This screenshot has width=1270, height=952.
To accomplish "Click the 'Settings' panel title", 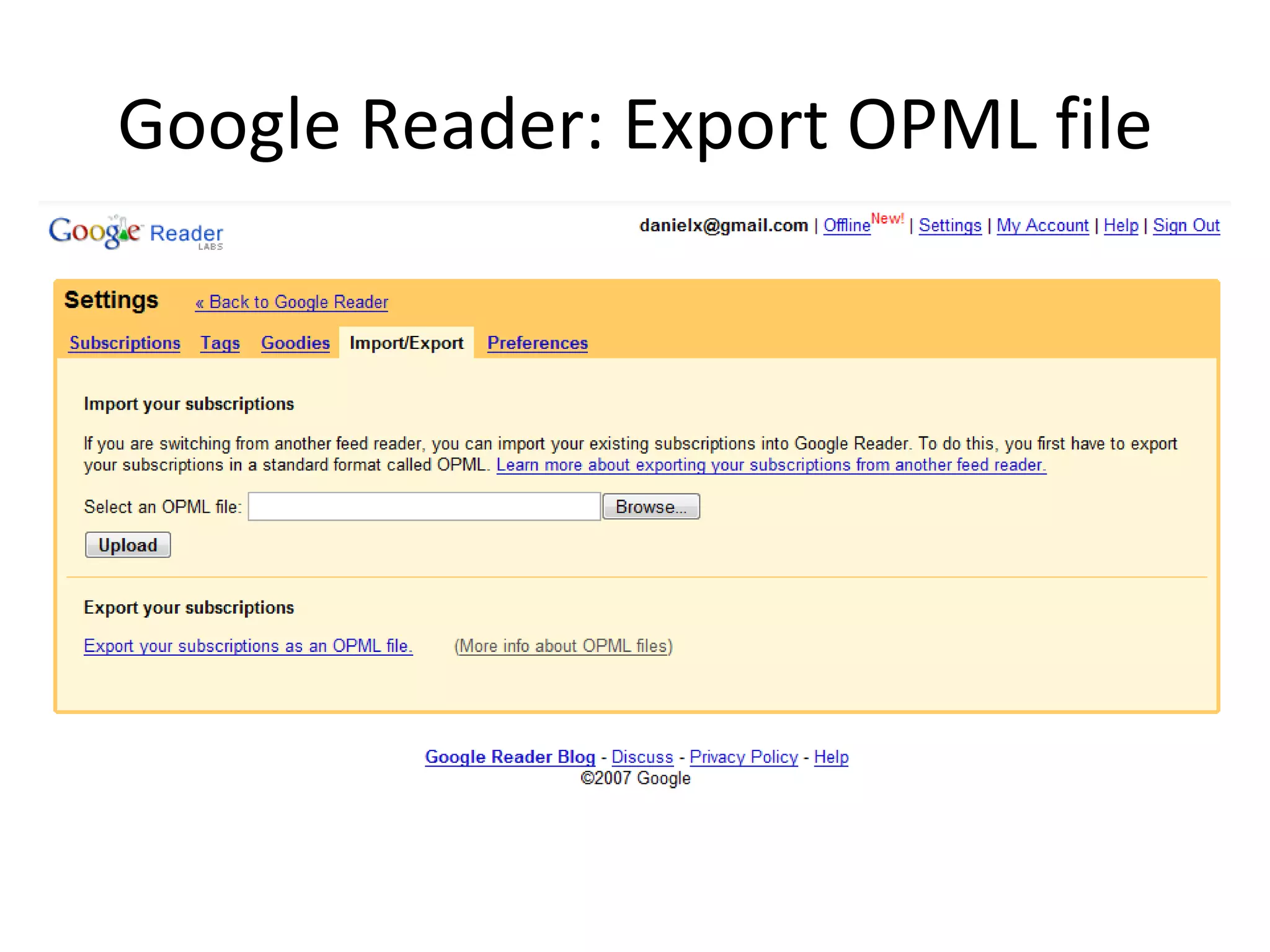I will [112, 300].
